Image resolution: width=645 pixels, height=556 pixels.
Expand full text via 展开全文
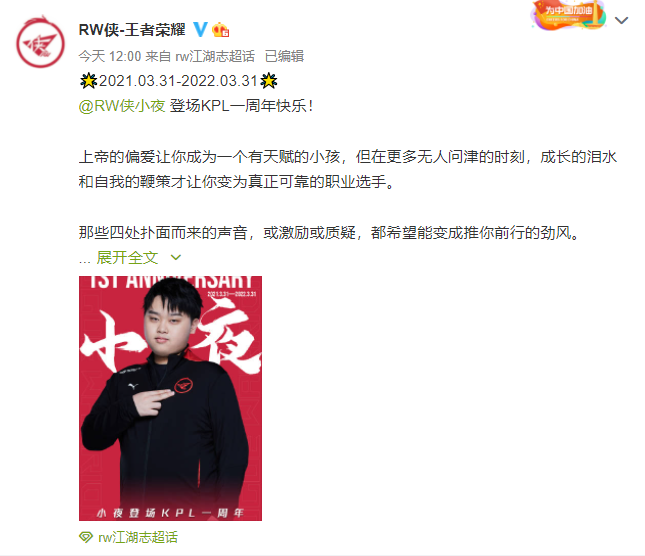click(x=127, y=258)
